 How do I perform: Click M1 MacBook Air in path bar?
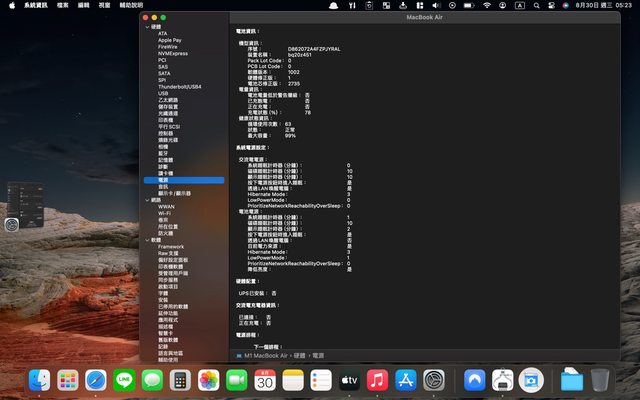pyautogui.click(x=269, y=355)
